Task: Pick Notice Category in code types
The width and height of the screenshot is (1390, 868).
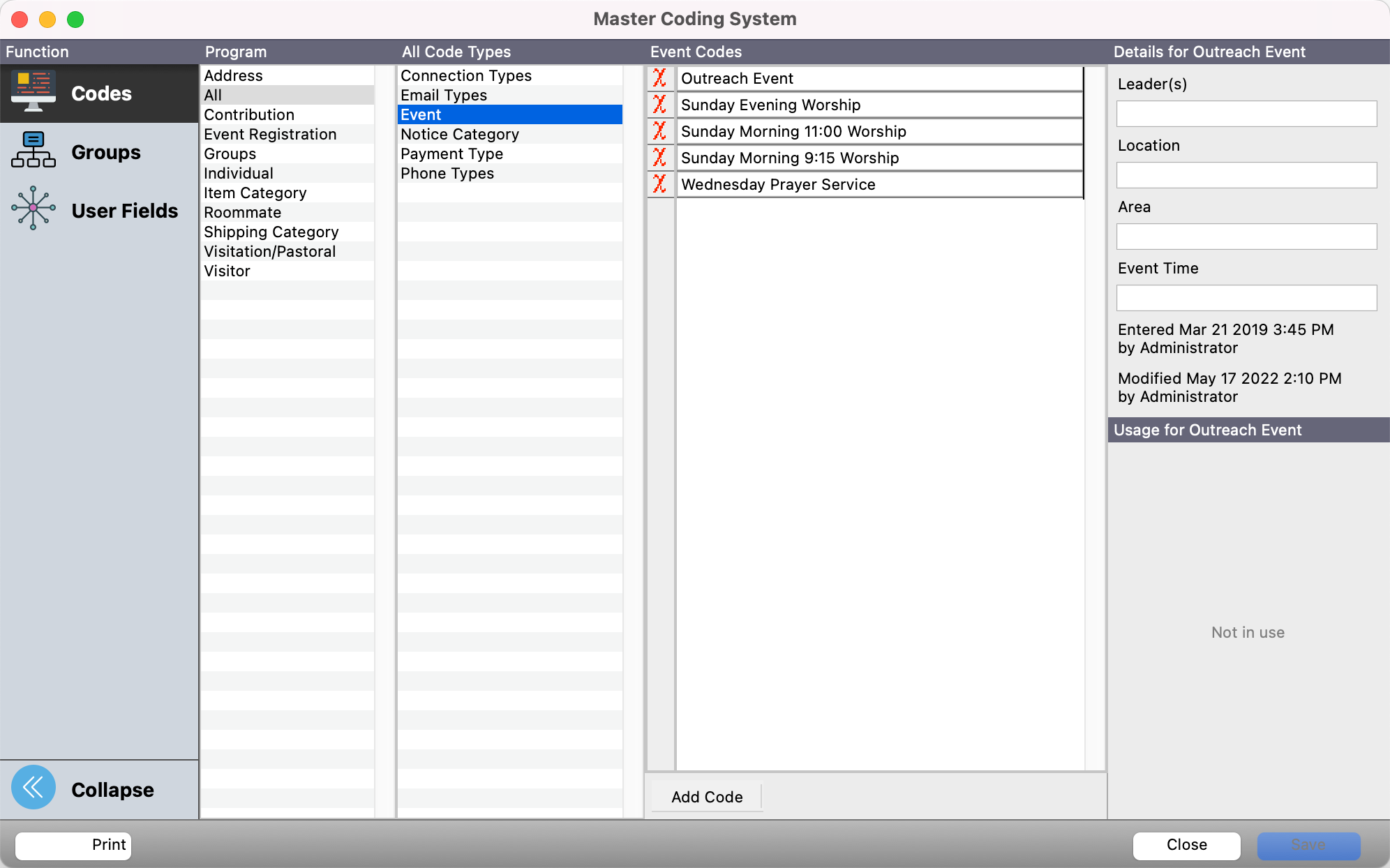Action: (x=459, y=134)
